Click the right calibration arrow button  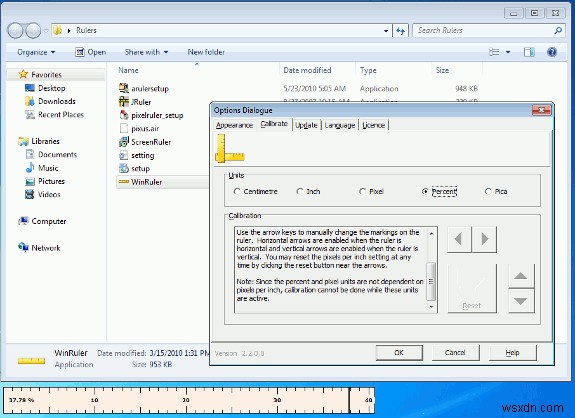(484, 239)
